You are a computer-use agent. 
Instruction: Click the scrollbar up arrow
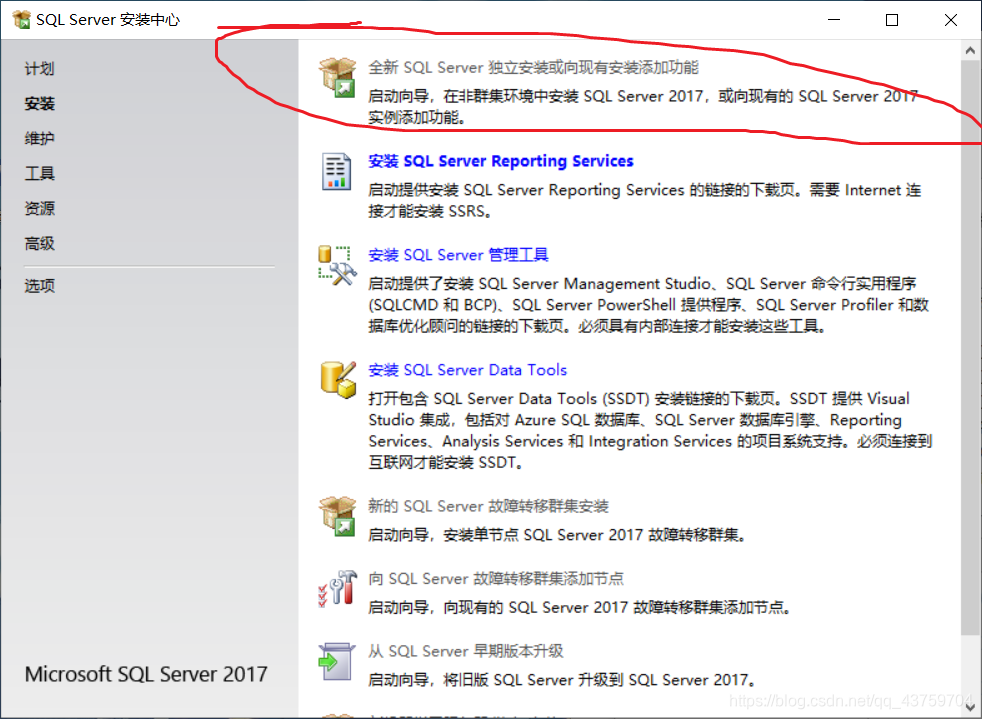coord(971,50)
